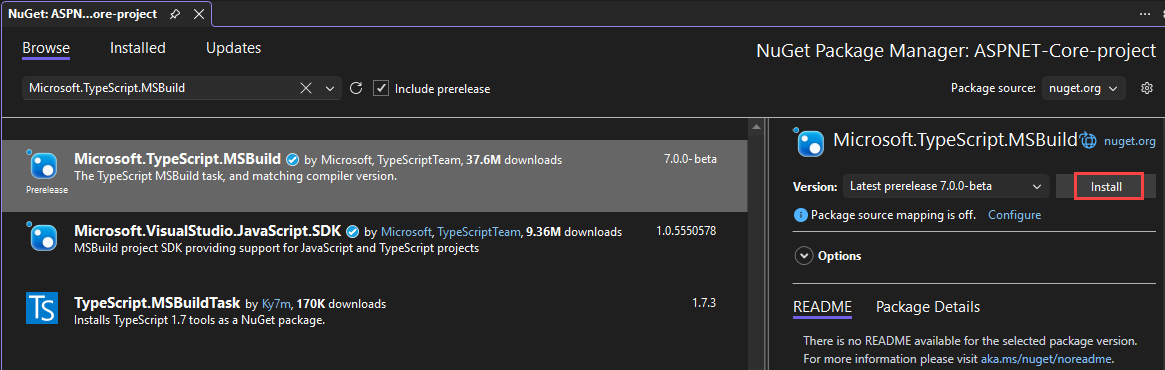The height and width of the screenshot is (370, 1165).
Task: Click the 1.7.3 version text
Action: pyautogui.click(x=704, y=303)
